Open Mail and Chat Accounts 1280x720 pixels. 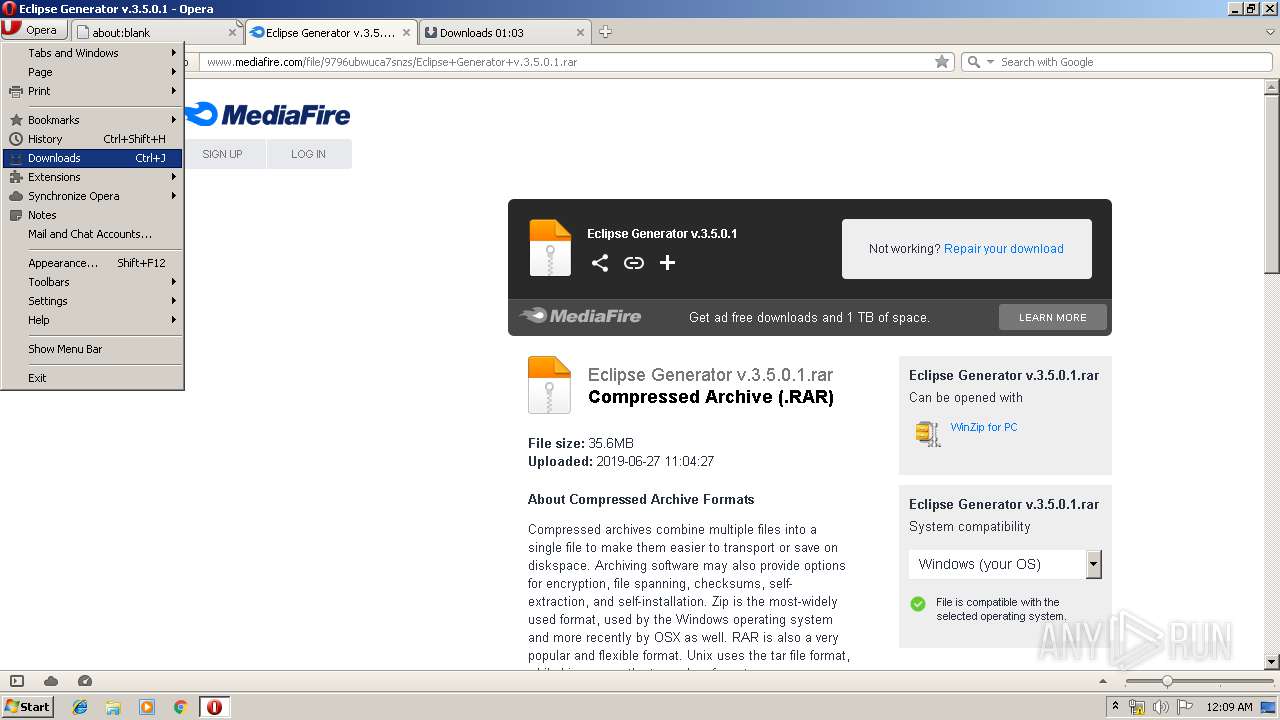pyautogui.click(x=92, y=234)
